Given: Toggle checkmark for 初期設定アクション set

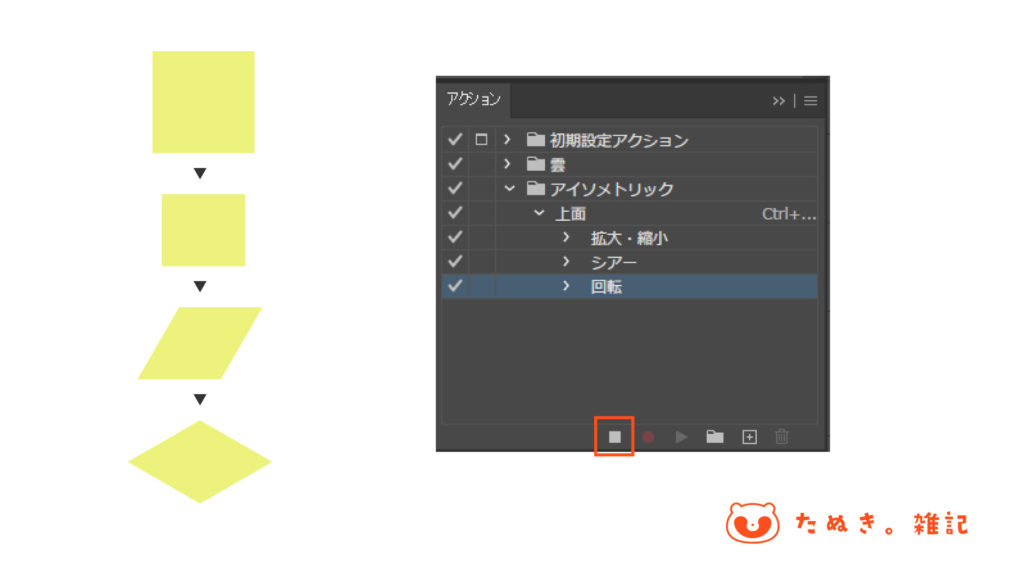Looking at the screenshot, I should point(455,140).
